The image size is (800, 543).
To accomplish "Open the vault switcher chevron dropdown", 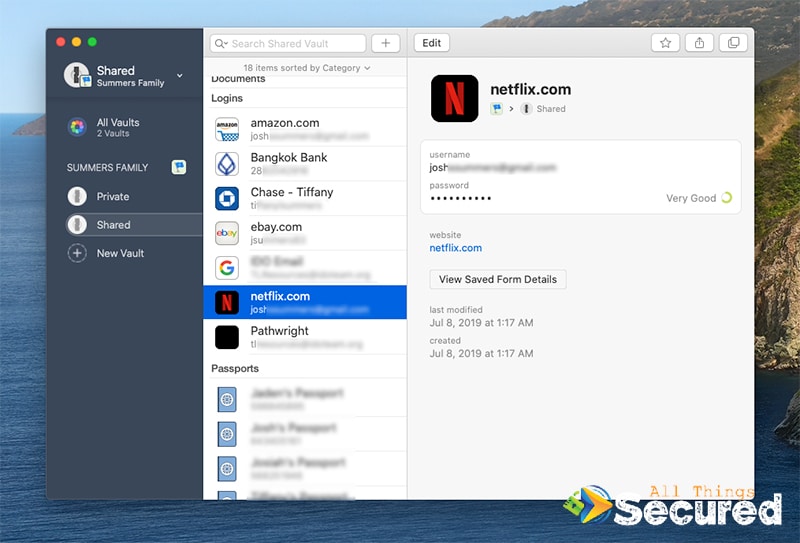I will point(180,76).
